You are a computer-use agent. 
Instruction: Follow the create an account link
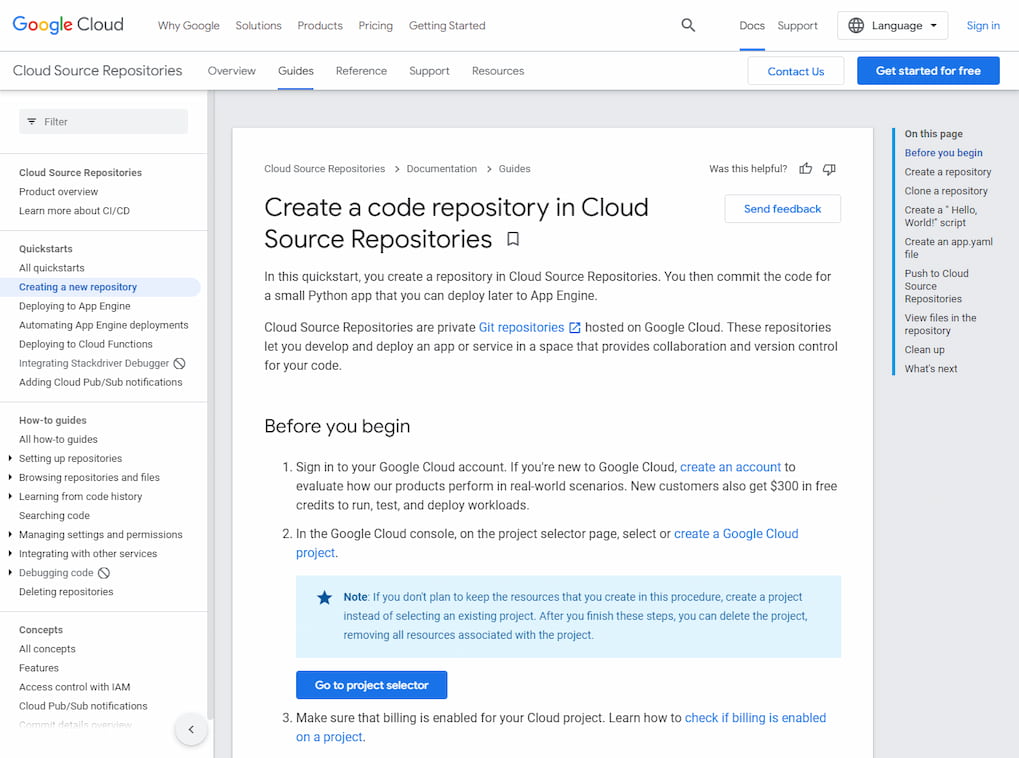click(730, 467)
